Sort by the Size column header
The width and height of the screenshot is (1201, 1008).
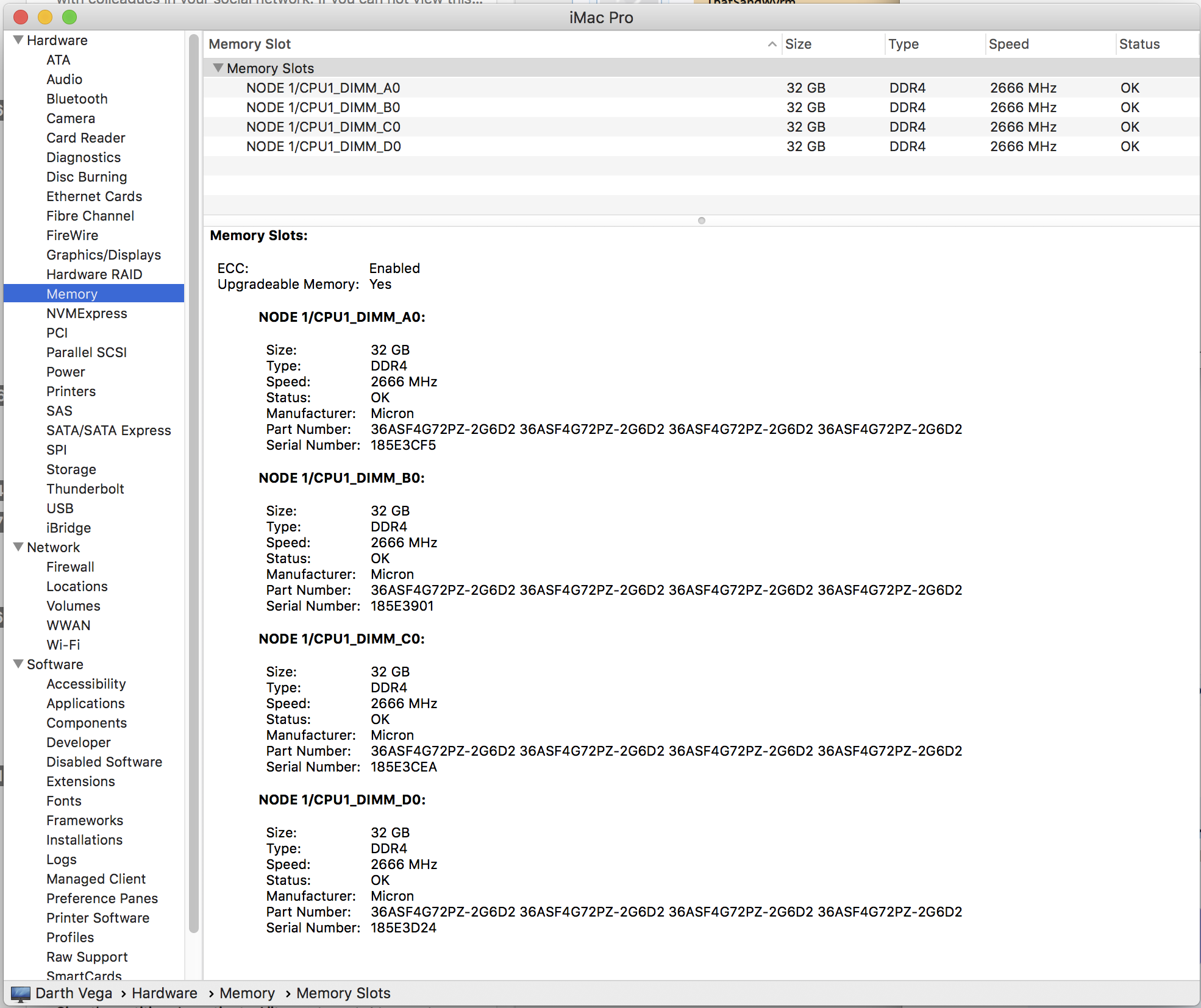pyautogui.click(x=798, y=44)
